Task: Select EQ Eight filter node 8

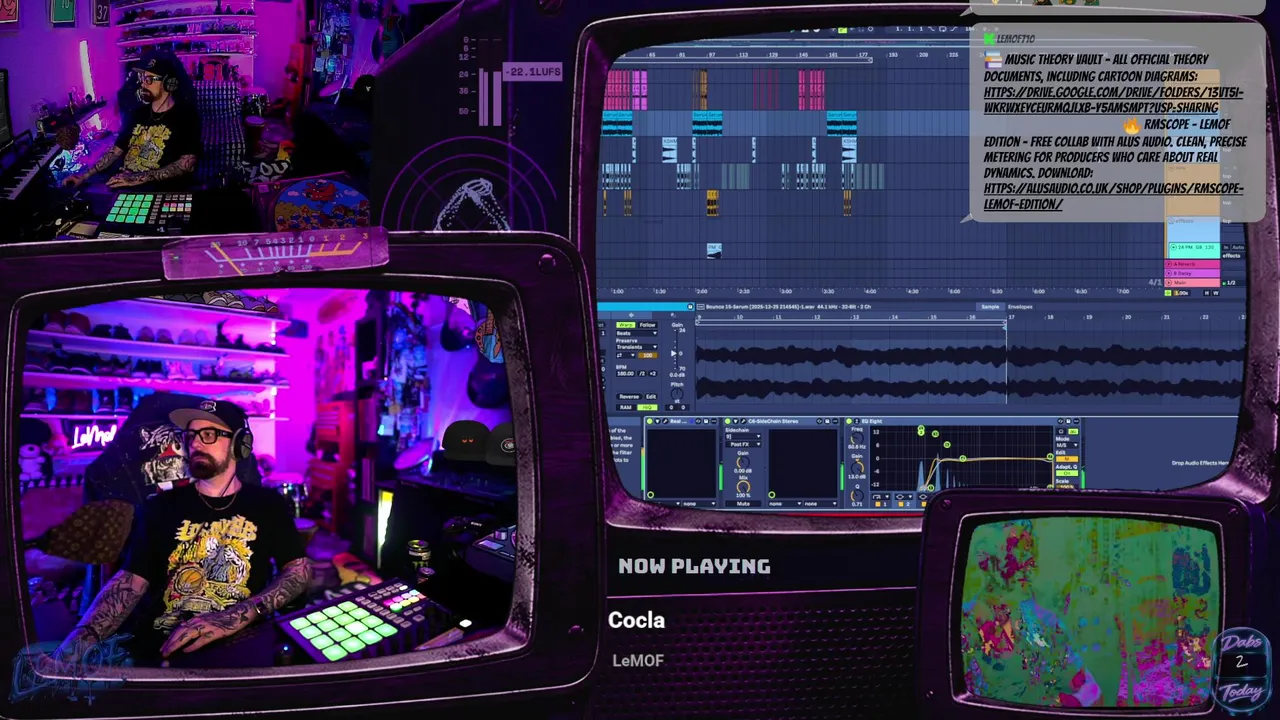Action: (1050, 486)
